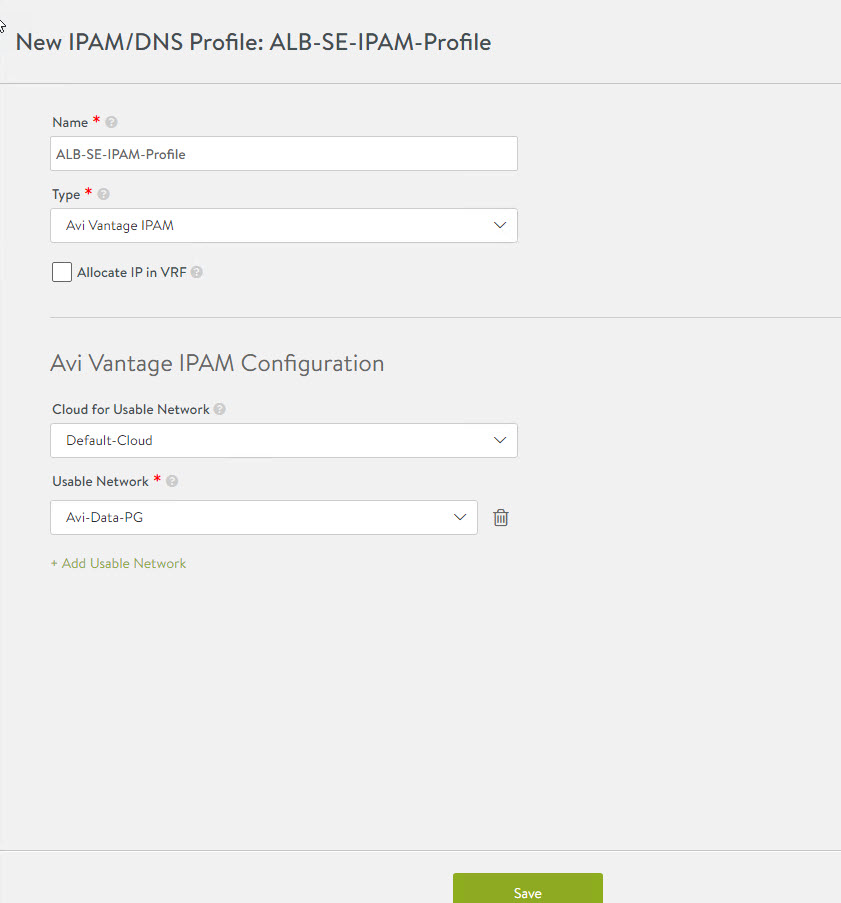Click the help icon next to Usable Network
The image size is (841, 903).
pyautogui.click(x=172, y=481)
